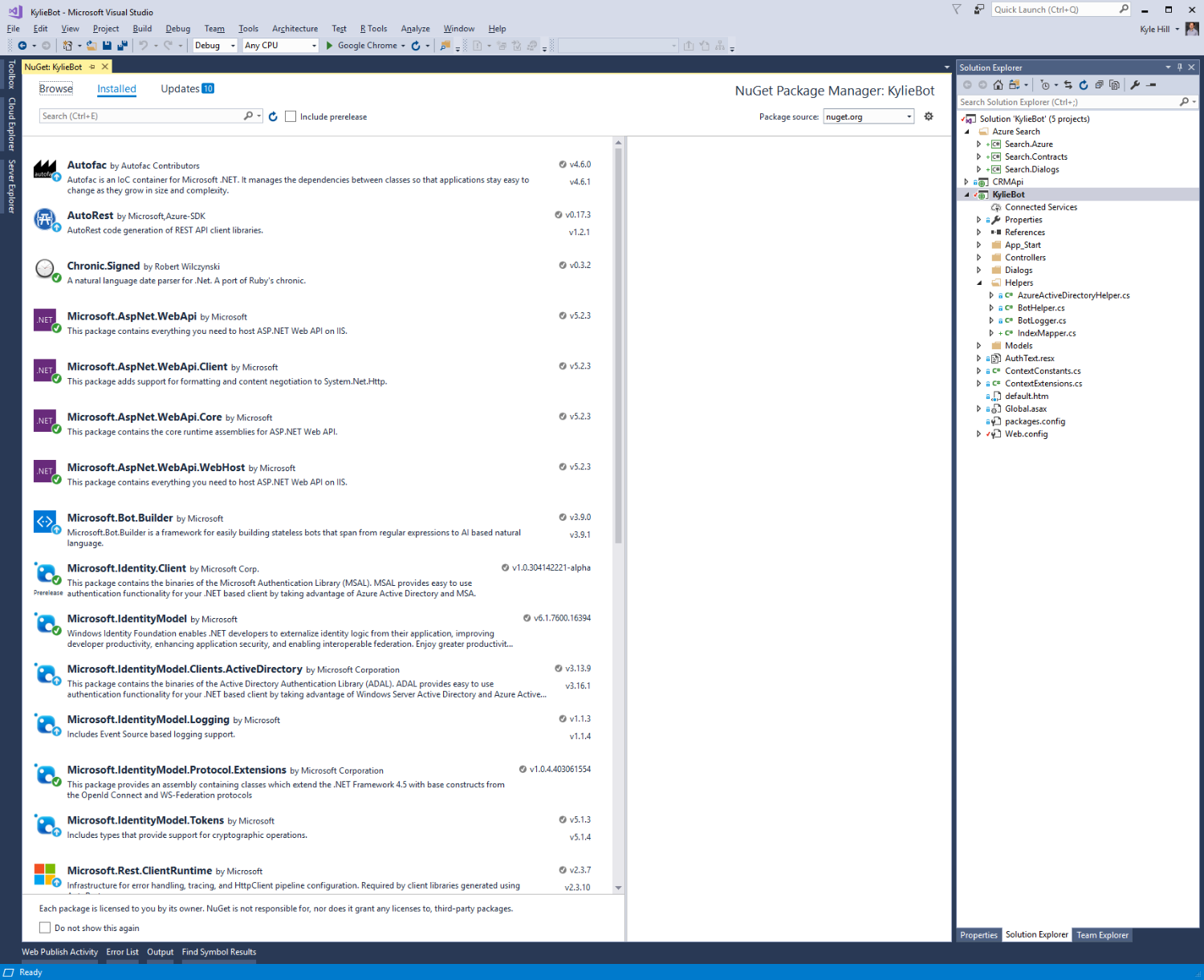The image size is (1204, 980).
Task: Expand the Web.config node
Action: pyautogui.click(x=979, y=434)
